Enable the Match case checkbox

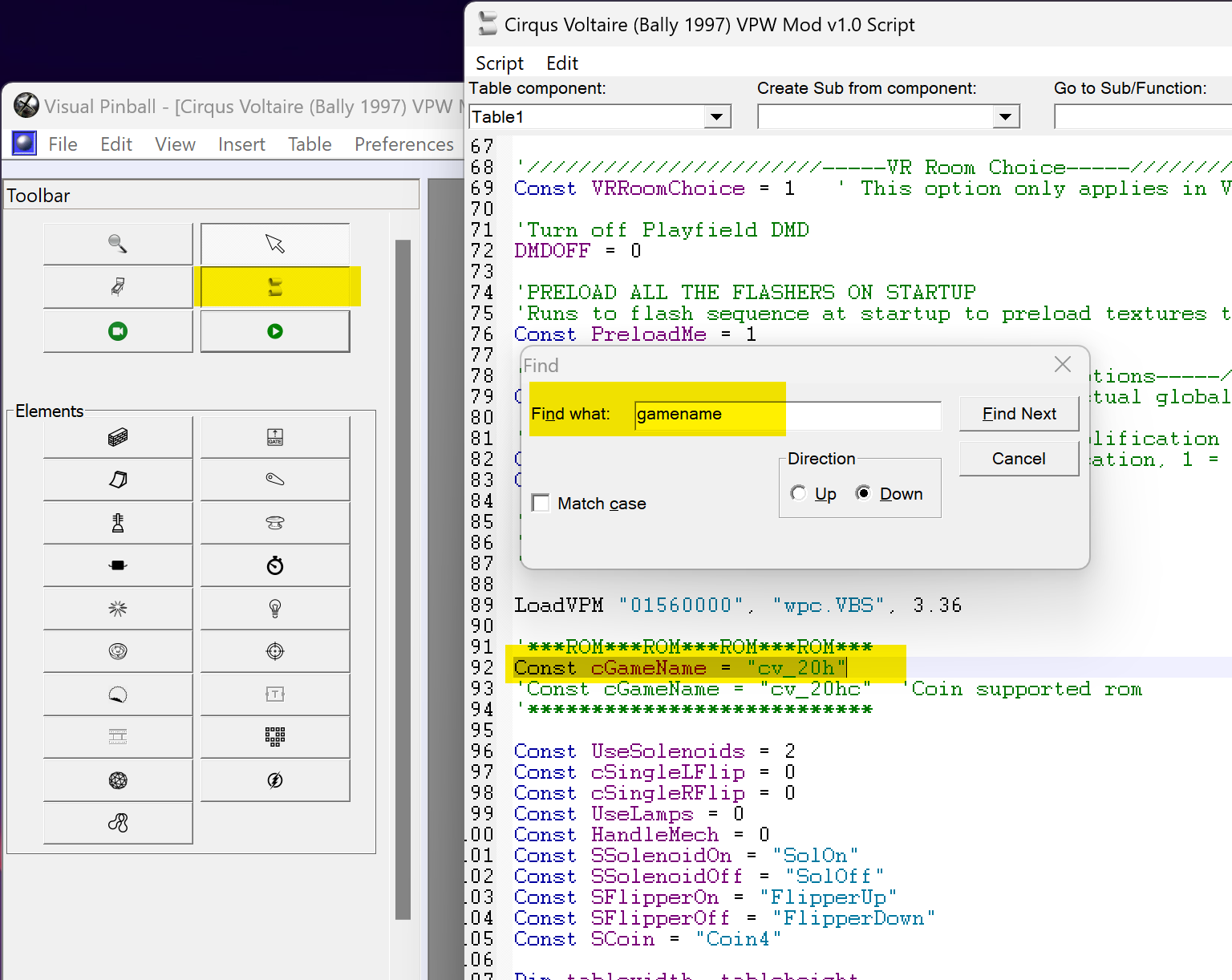click(541, 503)
